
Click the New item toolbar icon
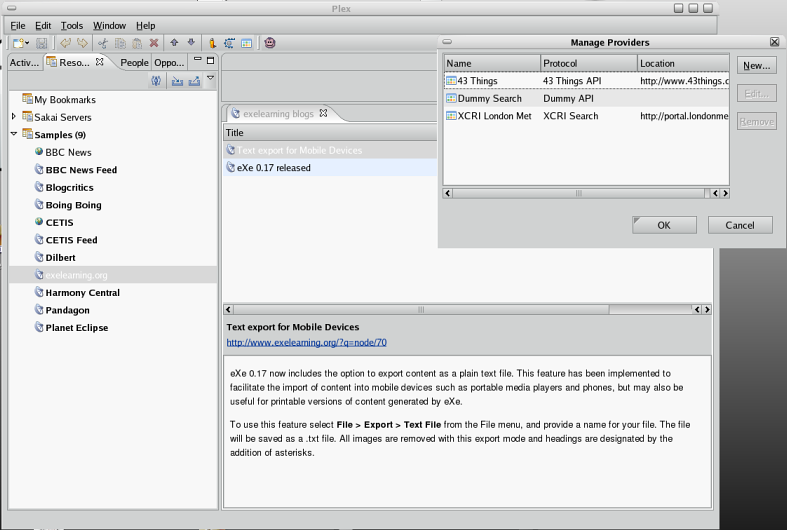click(x=18, y=43)
